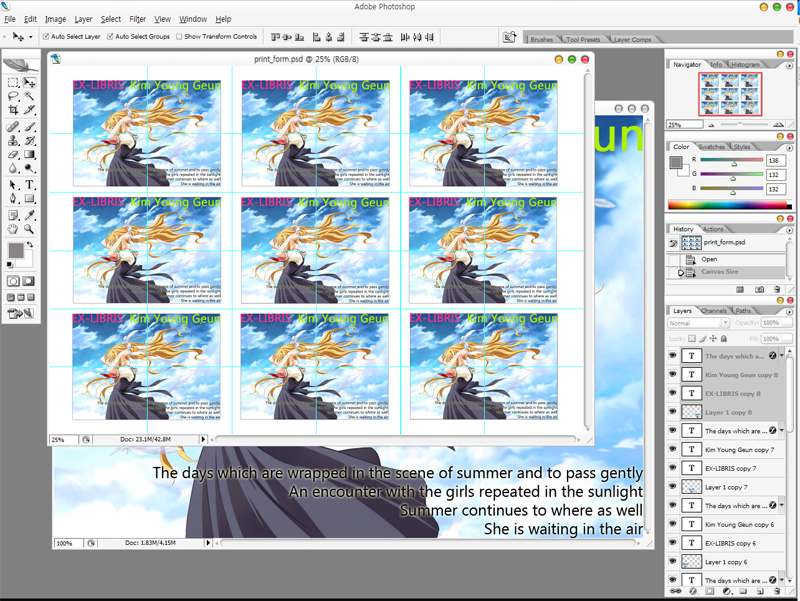Select the Brush tool

[x=29, y=127]
